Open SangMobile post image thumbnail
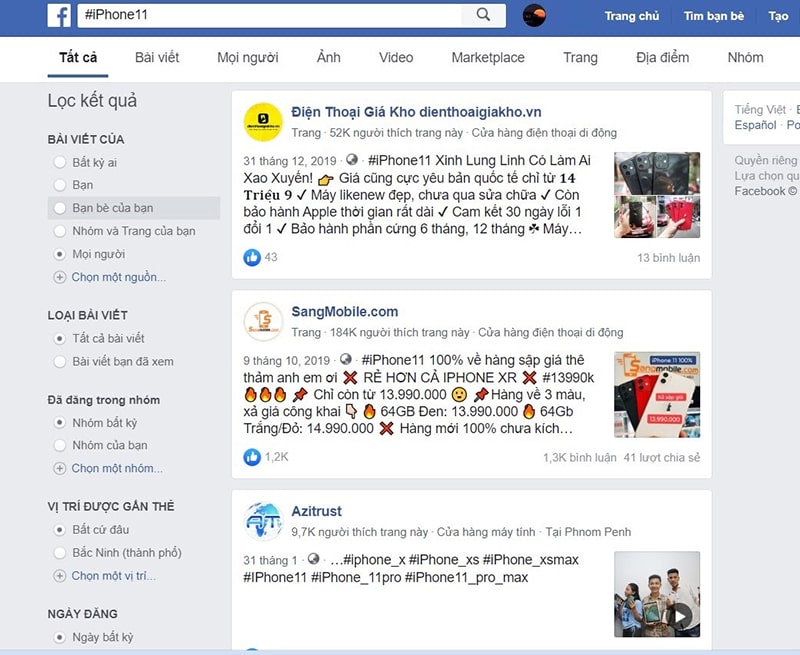The height and width of the screenshot is (655, 800). click(x=657, y=395)
